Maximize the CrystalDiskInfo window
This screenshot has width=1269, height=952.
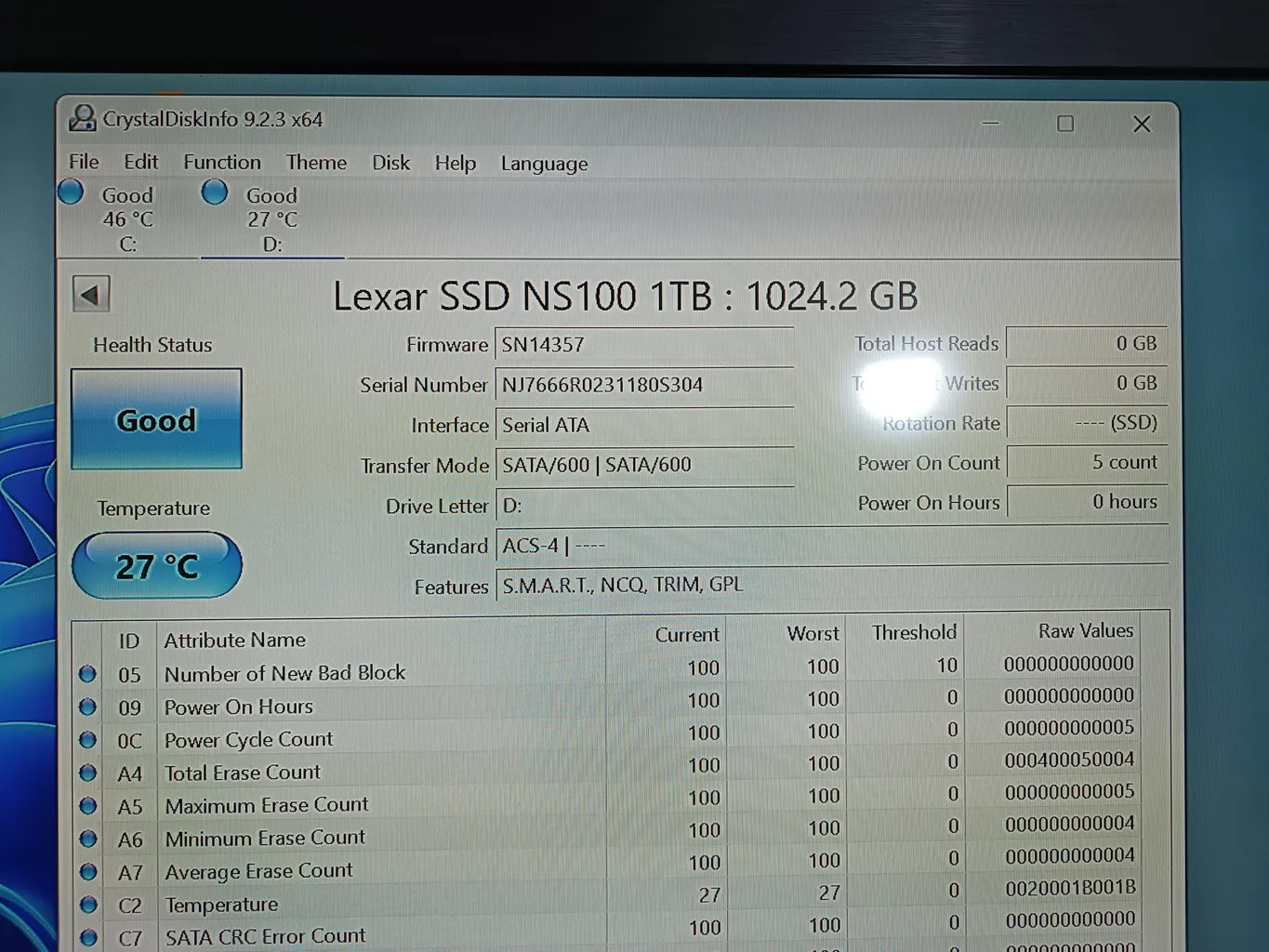[1065, 124]
